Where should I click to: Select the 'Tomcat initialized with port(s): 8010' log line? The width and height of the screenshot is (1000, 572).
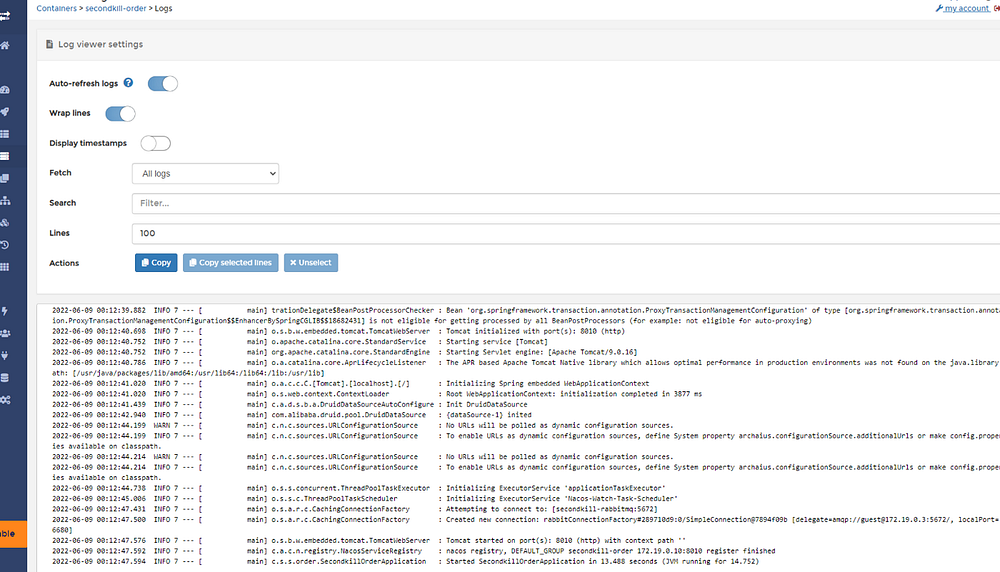(x=338, y=332)
